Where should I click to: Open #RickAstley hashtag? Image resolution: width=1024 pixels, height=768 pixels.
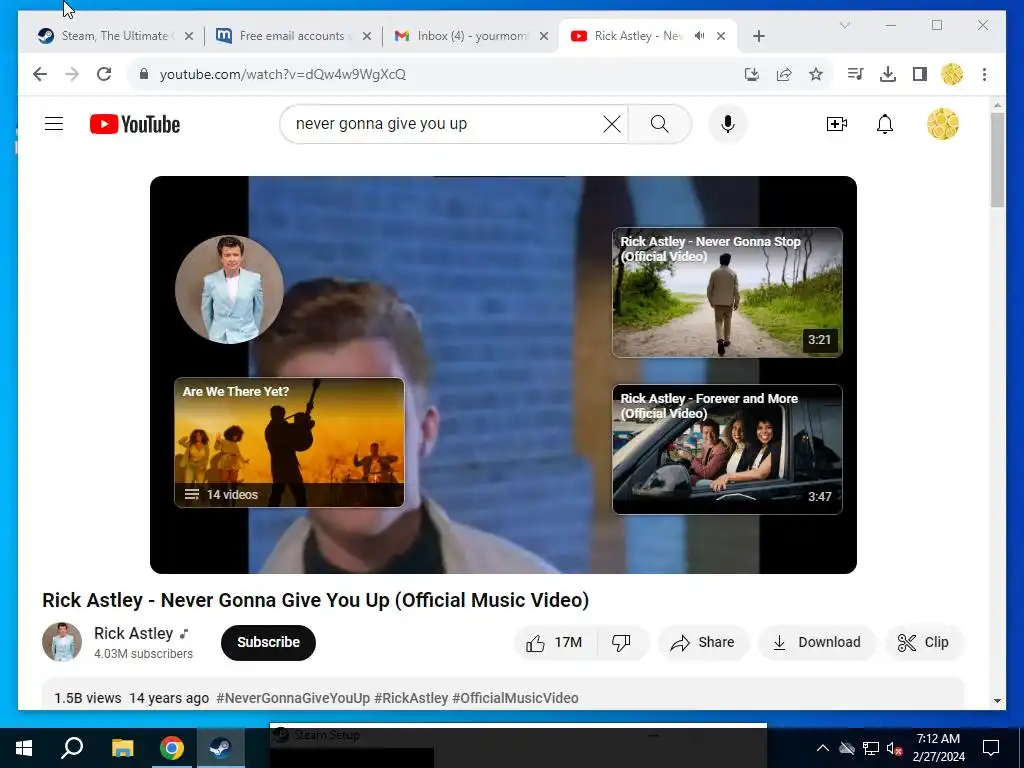tap(411, 697)
